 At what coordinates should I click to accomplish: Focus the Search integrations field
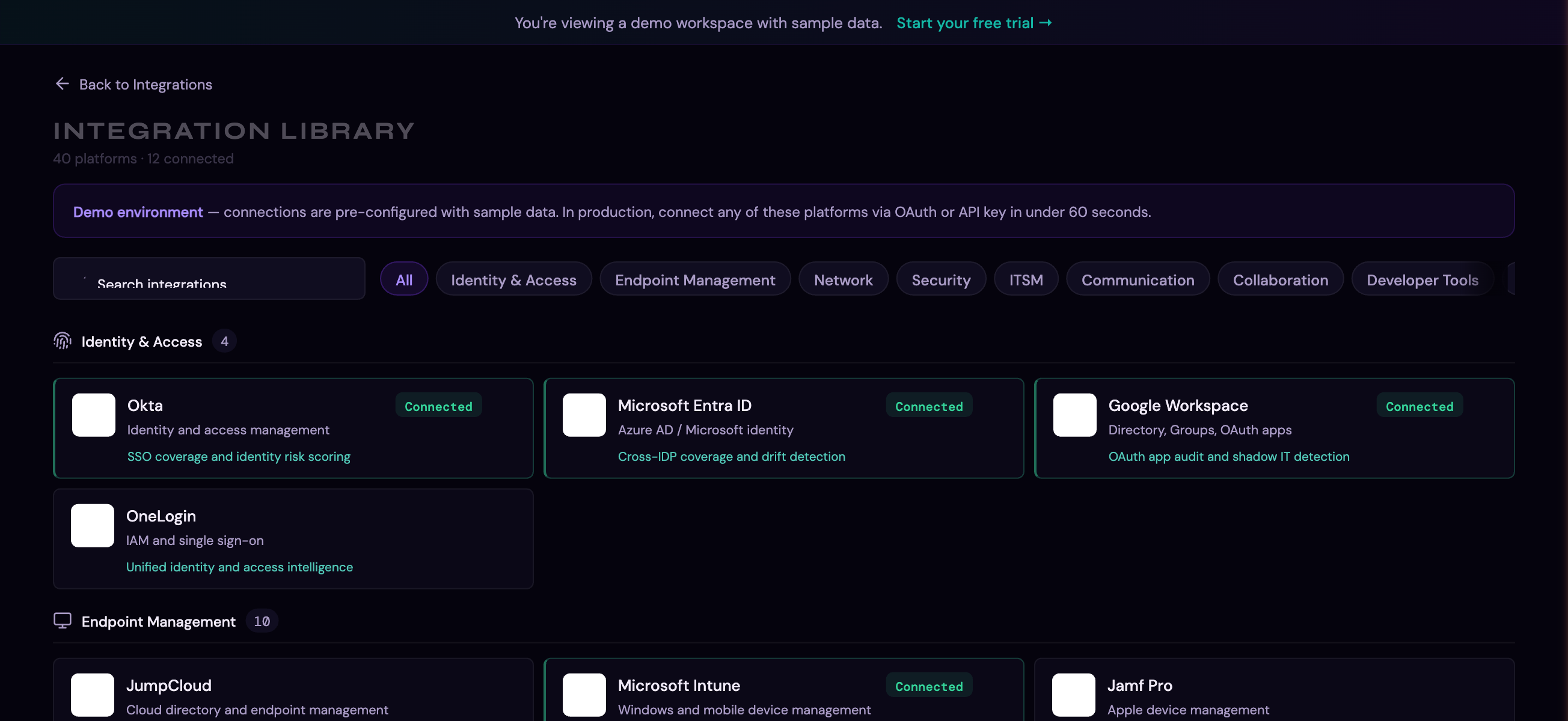(x=209, y=279)
